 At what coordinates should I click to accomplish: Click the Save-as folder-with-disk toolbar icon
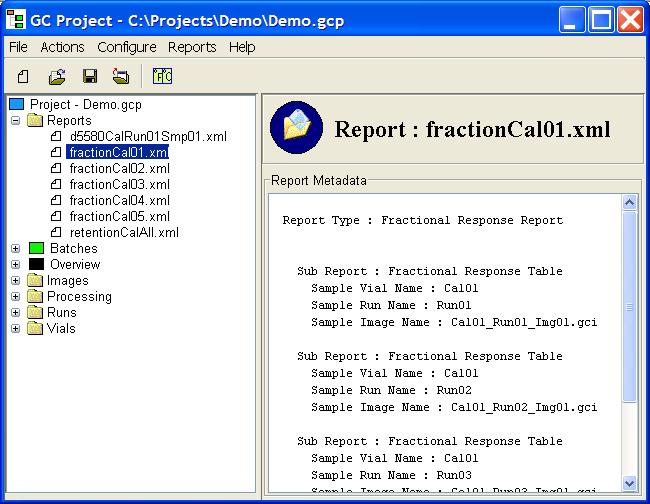(x=121, y=76)
